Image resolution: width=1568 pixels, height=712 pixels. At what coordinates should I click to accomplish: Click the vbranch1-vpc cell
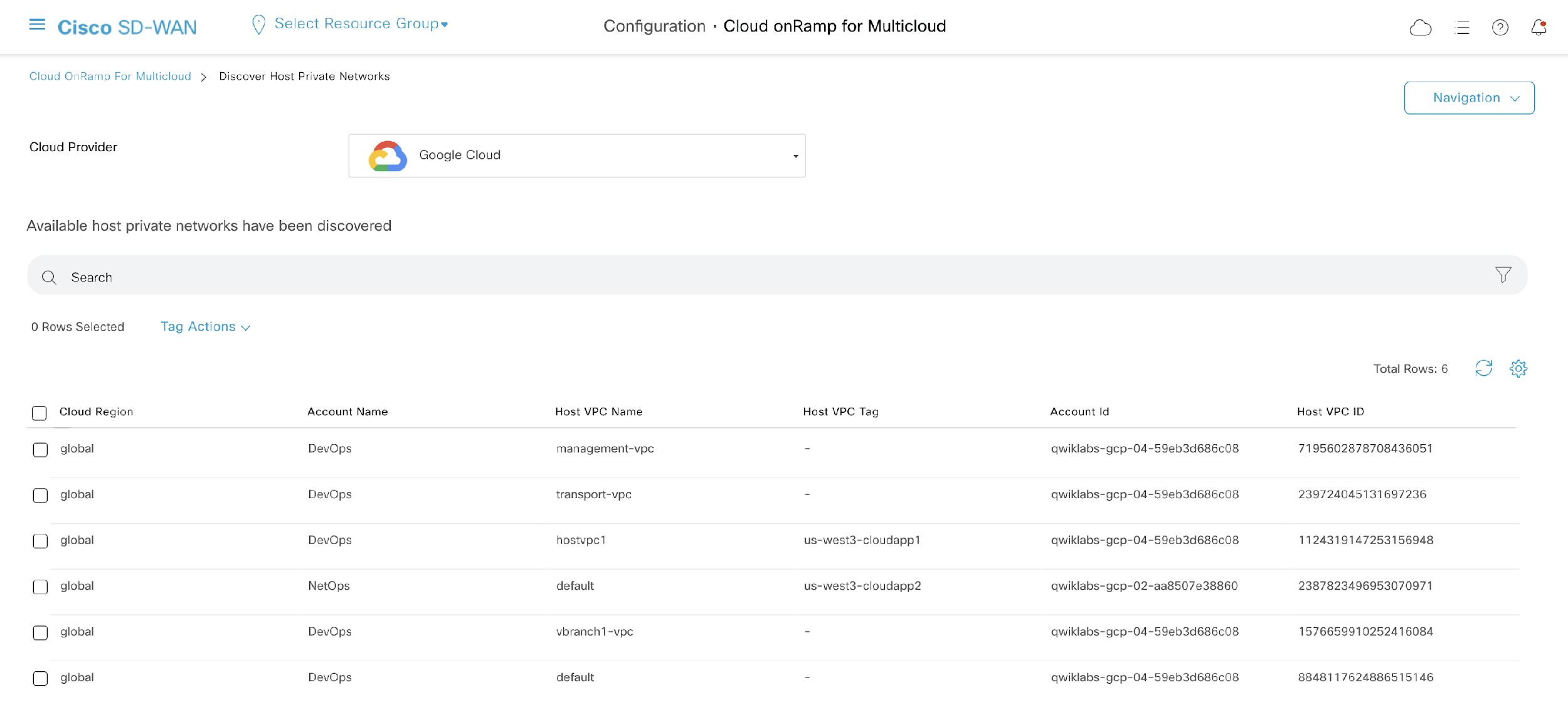(595, 632)
